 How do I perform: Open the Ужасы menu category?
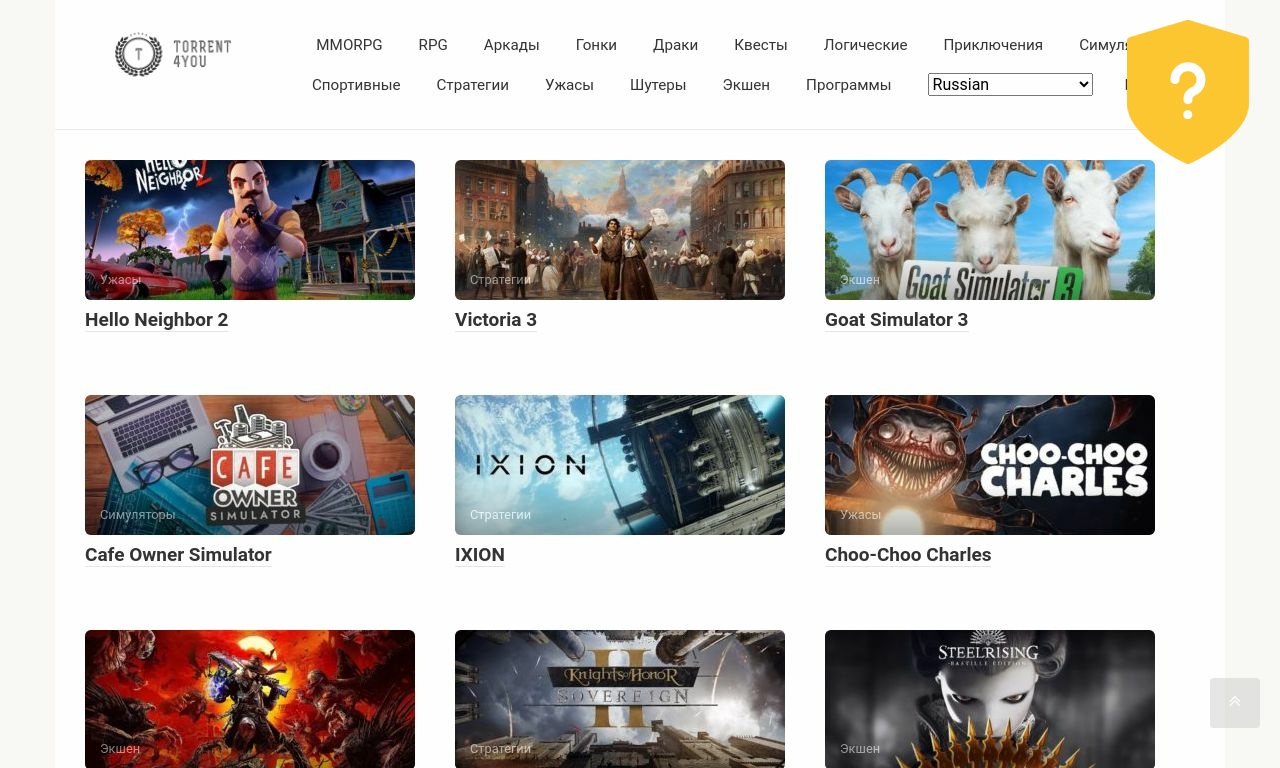[x=569, y=85]
